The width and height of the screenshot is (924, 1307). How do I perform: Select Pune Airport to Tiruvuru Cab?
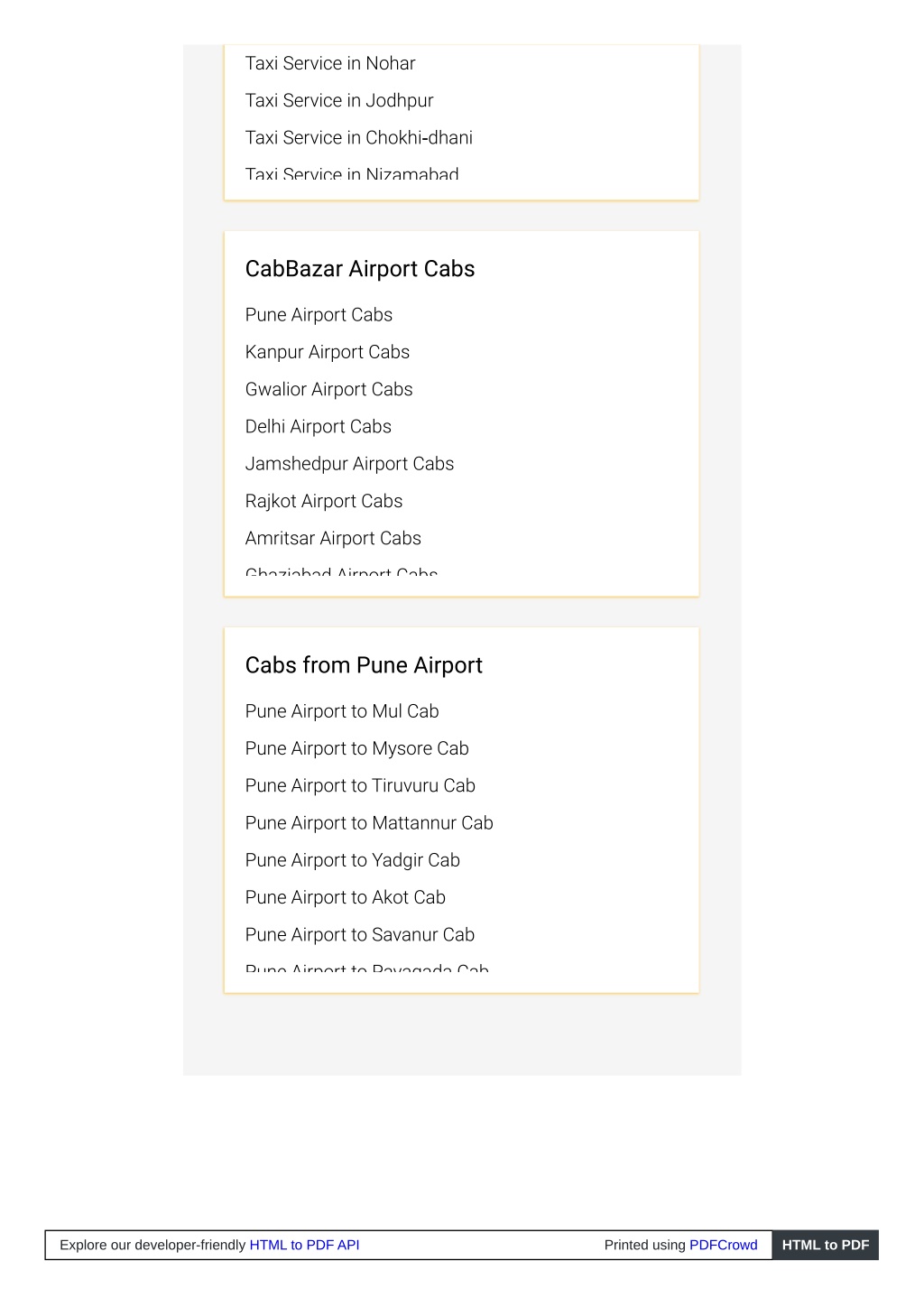click(x=360, y=785)
